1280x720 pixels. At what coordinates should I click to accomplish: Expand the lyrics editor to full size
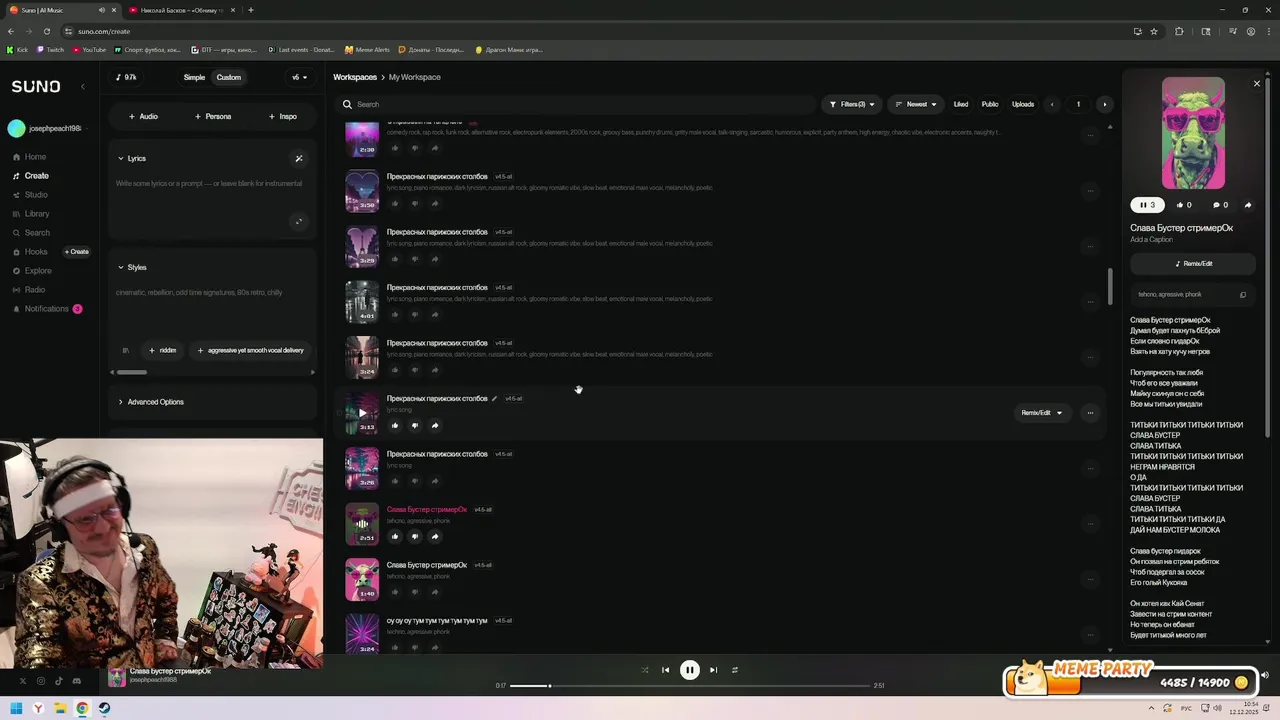(x=298, y=222)
